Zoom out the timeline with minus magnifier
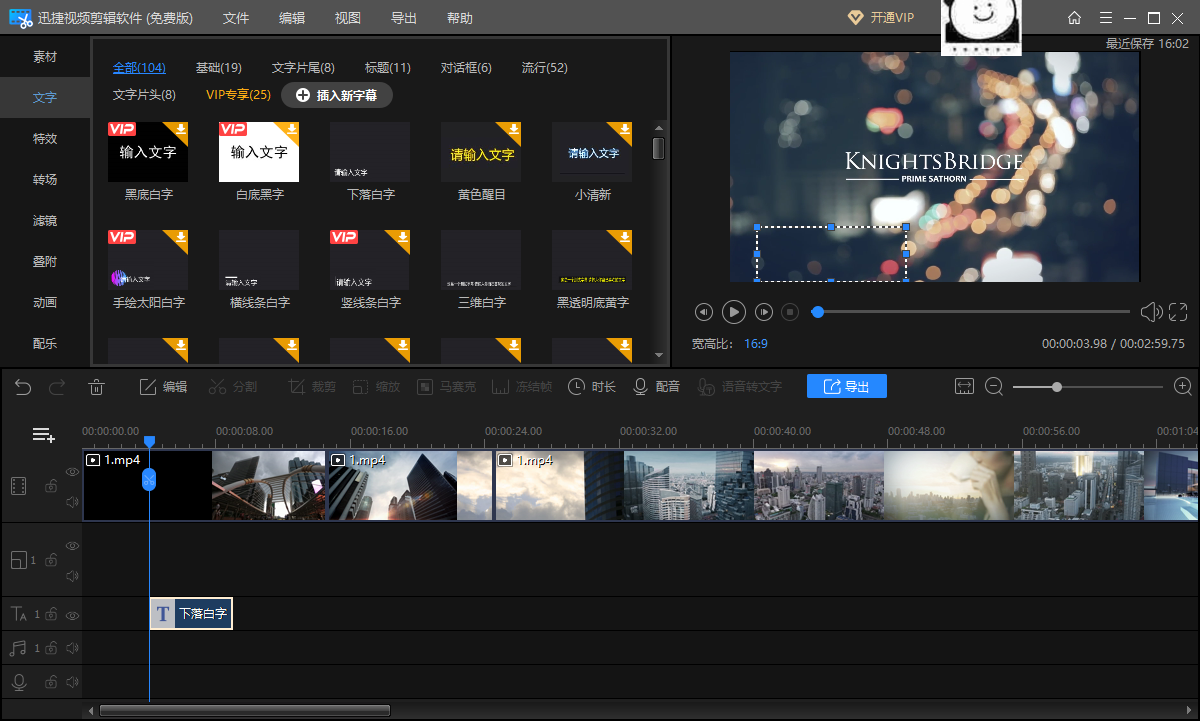This screenshot has height=721, width=1200. [x=994, y=386]
